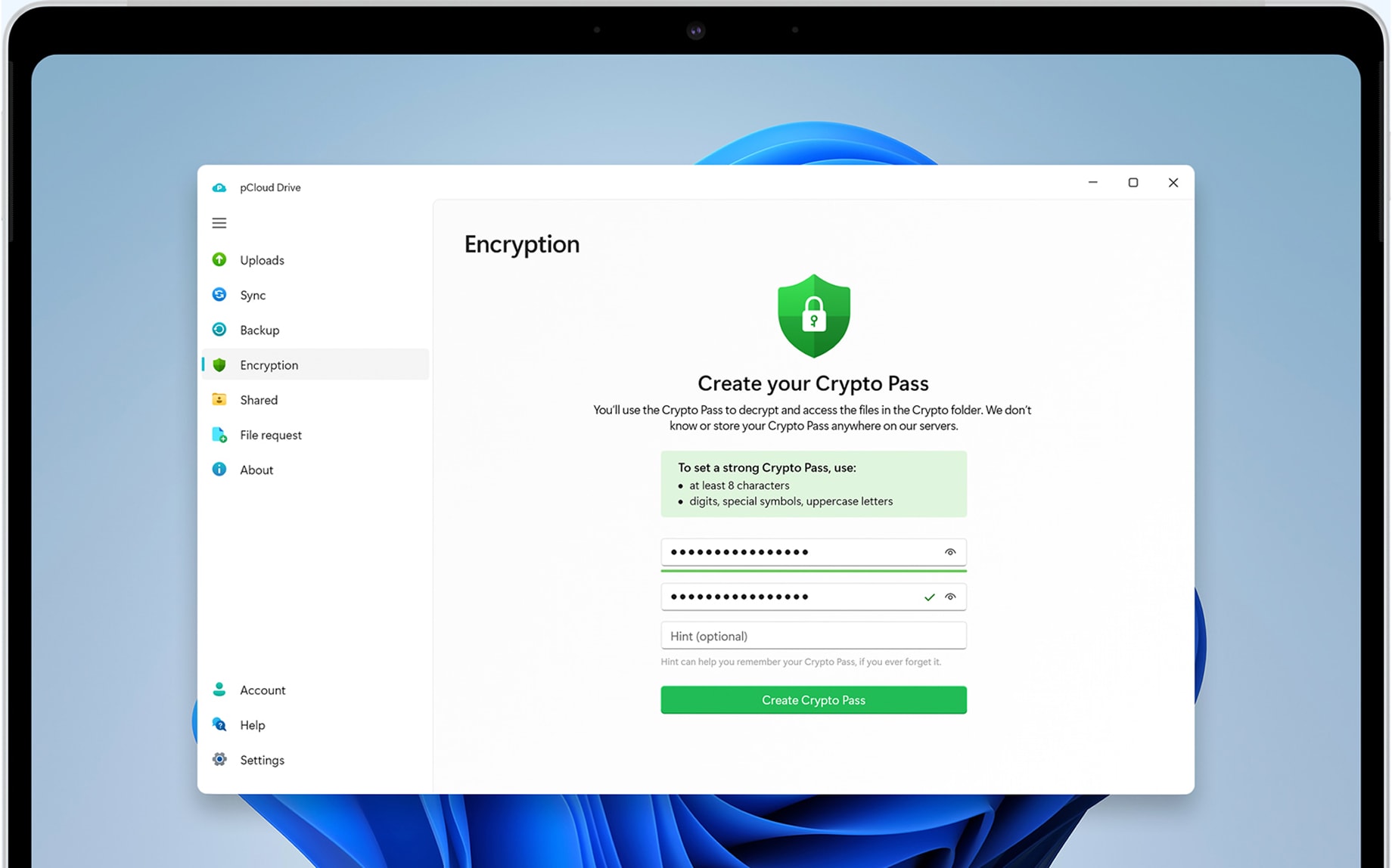Switch to the Encryption section

269,364
